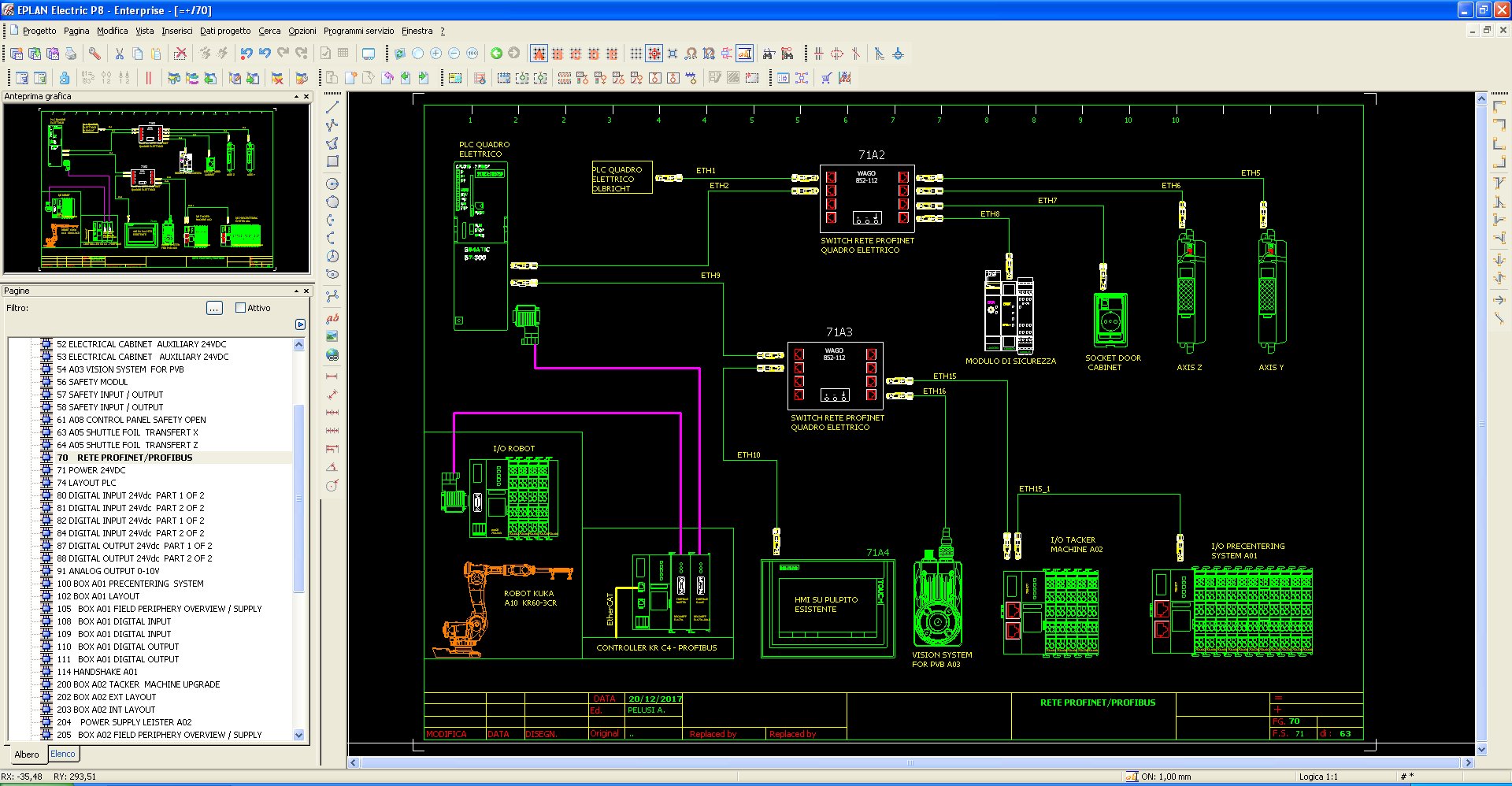This screenshot has width=1512, height=786.
Task: Click the Print icon in toolbar
Action: point(71,54)
